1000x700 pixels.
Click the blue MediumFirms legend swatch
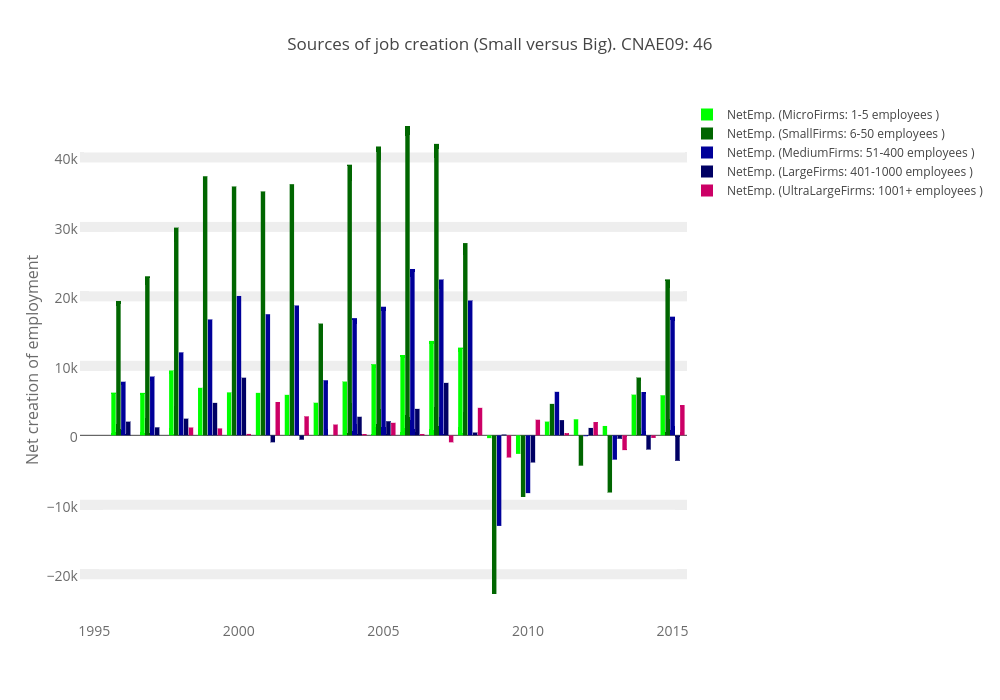707,153
